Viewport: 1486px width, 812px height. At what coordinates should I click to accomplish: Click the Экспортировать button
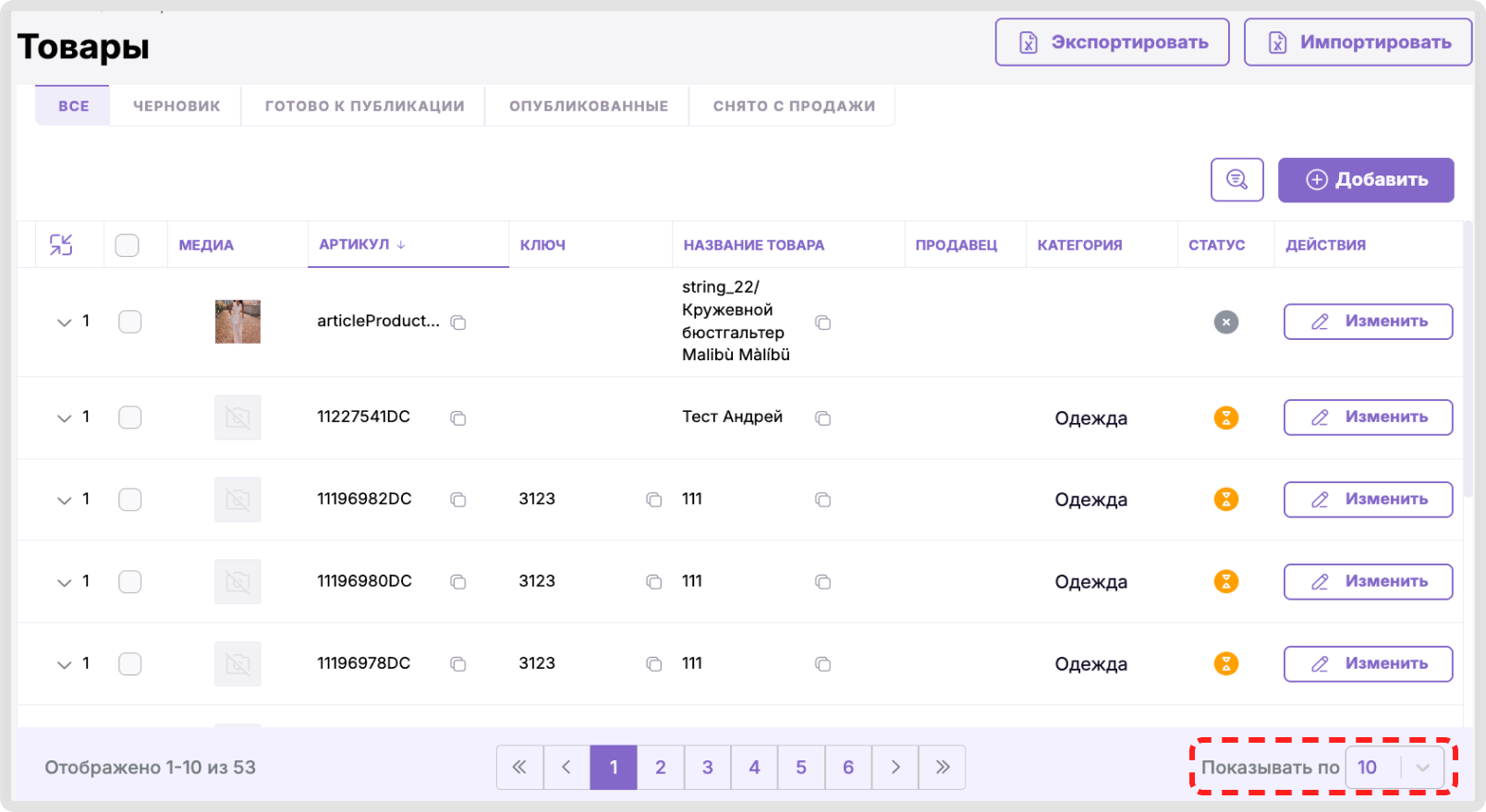point(1113,42)
